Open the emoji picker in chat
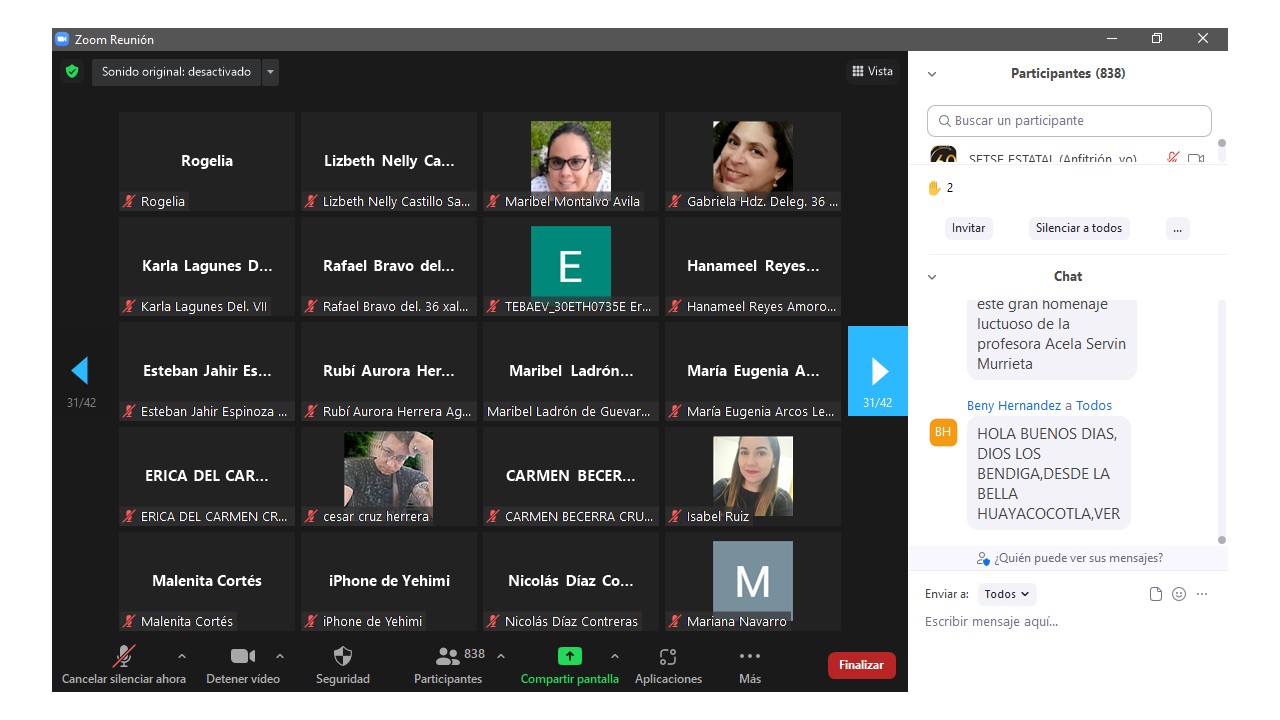 1179,594
